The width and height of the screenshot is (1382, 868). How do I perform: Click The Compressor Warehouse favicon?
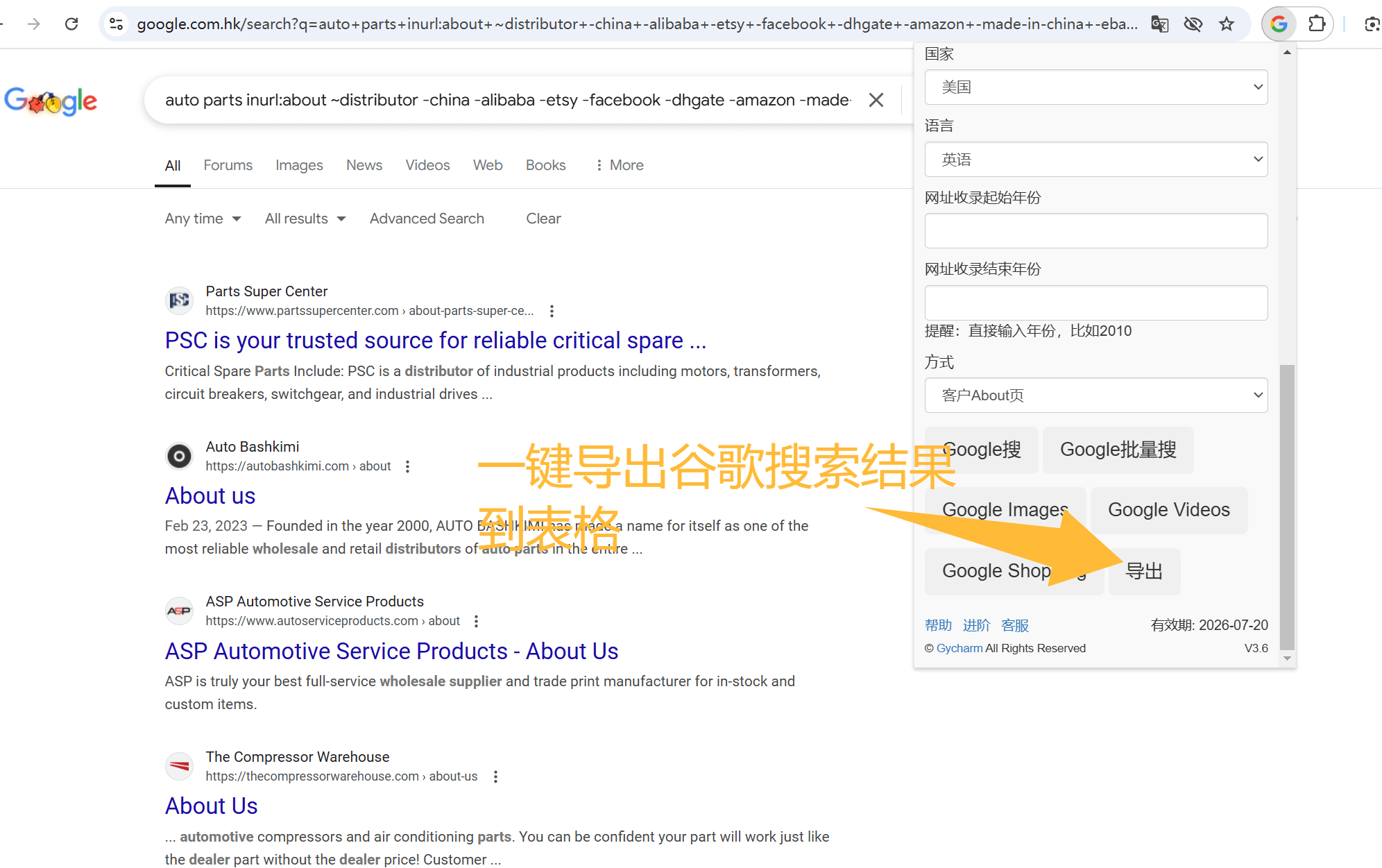[x=180, y=766]
